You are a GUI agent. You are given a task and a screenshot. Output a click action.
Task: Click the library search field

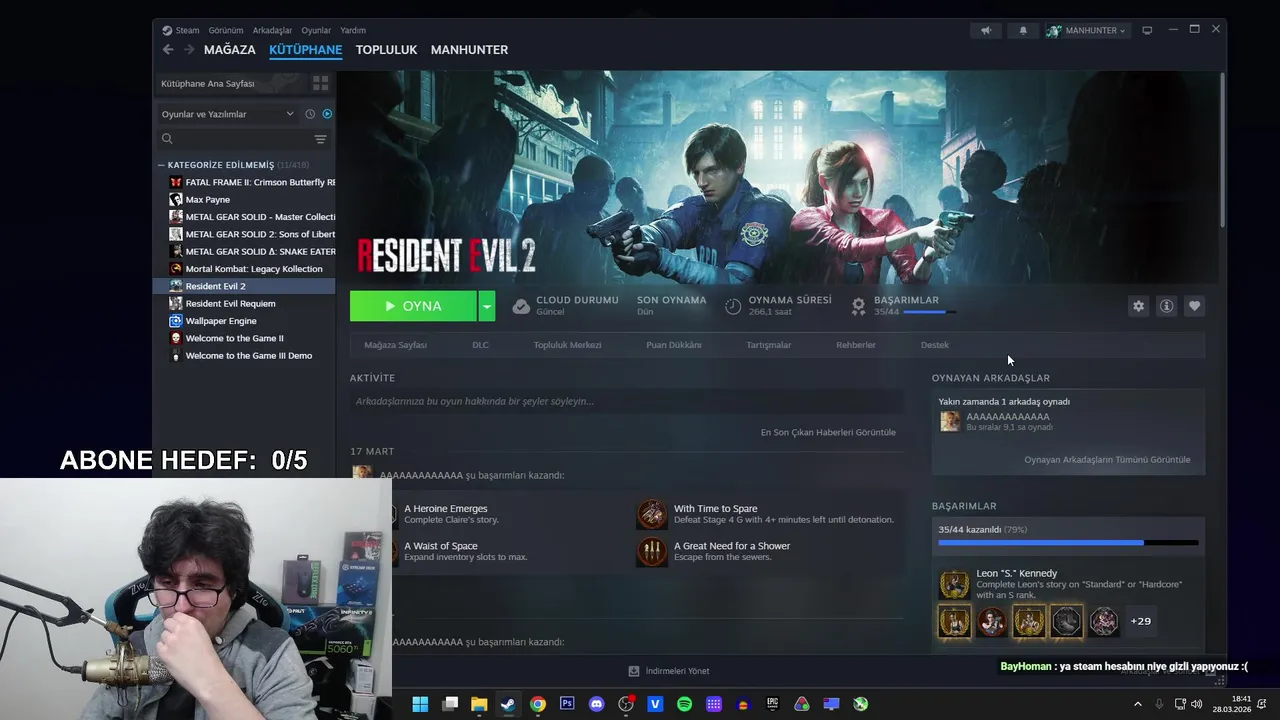pos(233,139)
